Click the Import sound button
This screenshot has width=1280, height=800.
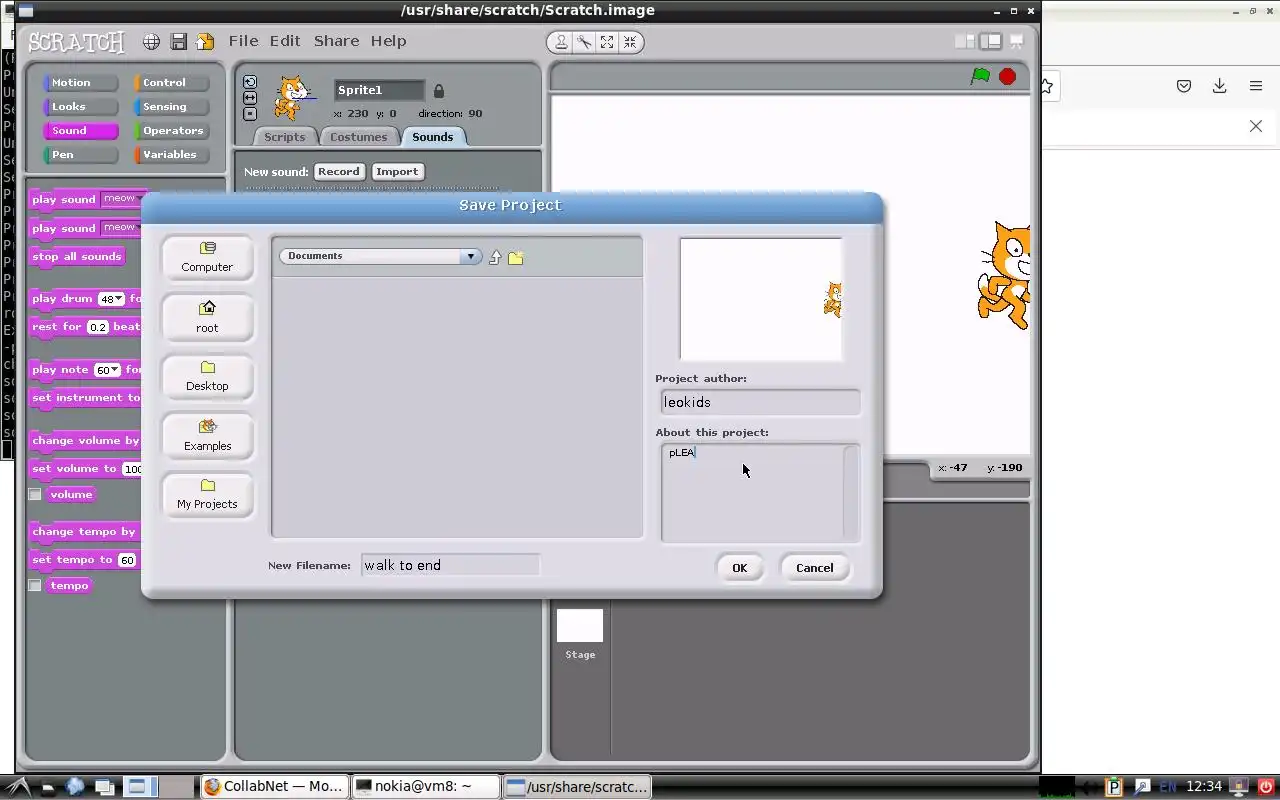(x=397, y=172)
